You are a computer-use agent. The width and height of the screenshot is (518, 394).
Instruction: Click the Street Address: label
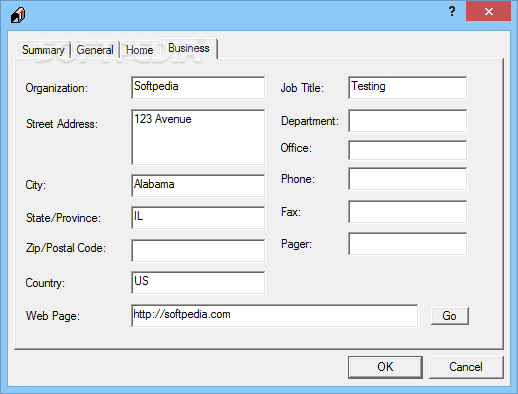(62, 124)
